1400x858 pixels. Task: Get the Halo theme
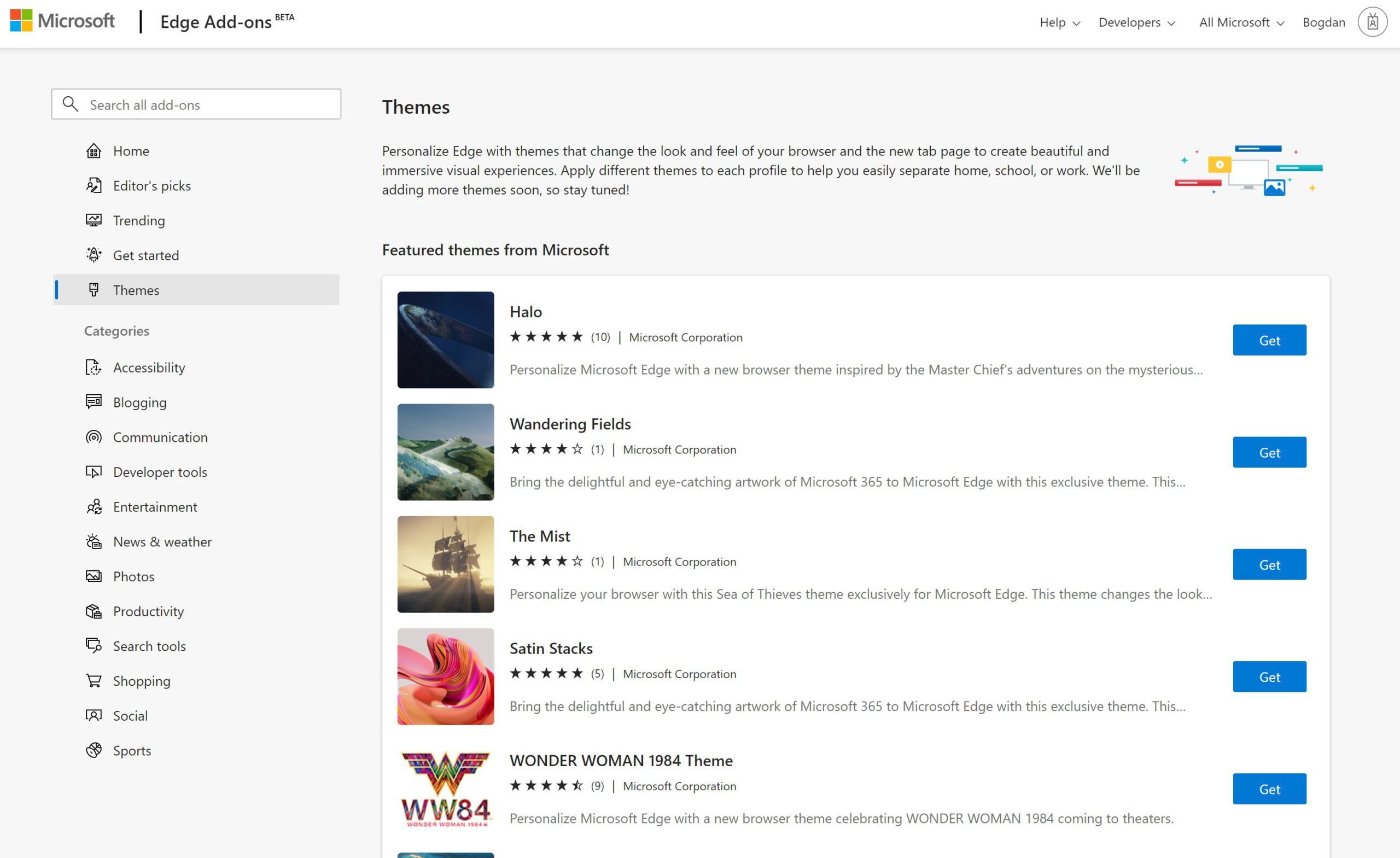(x=1269, y=340)
